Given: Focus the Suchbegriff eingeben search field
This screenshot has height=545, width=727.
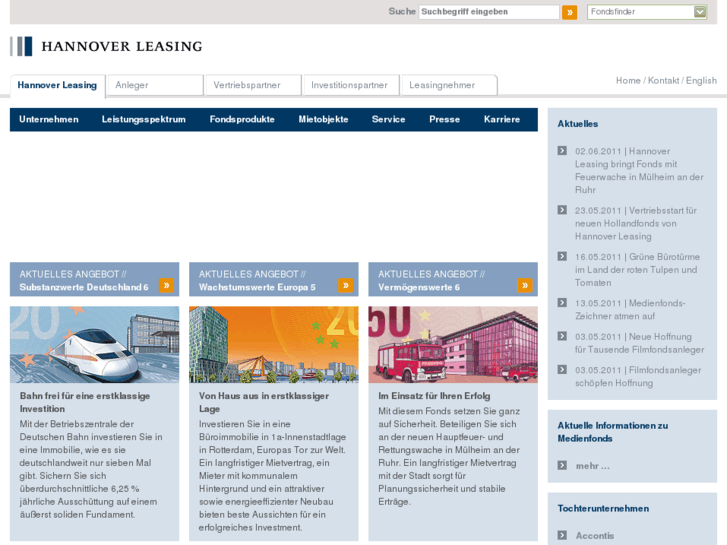Looking at the screenshot, I should click(x=489, y=12).
